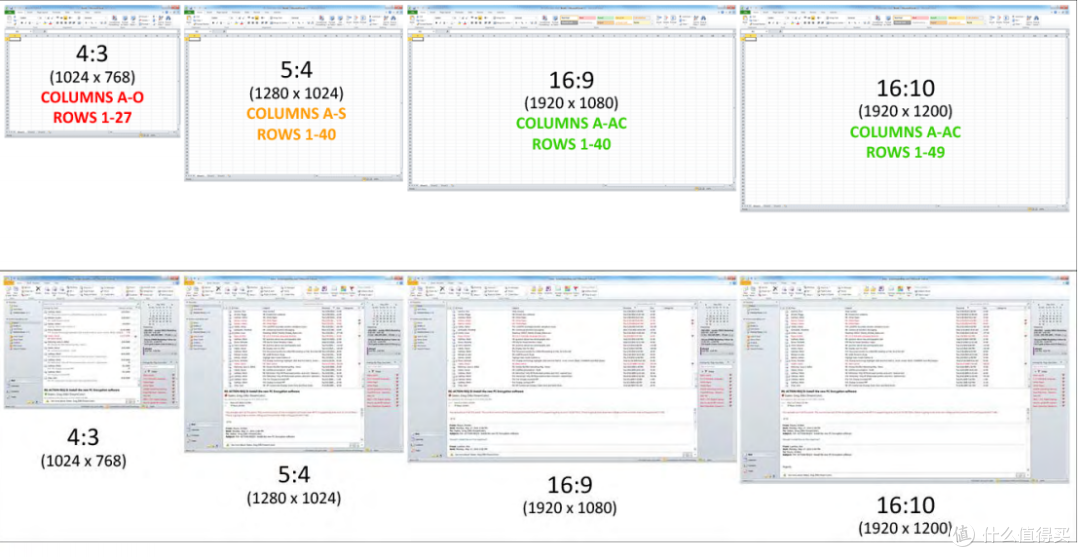Click the Delete X icon in 16:10 Outlook ribbon
This screenshot has height=557, width=1080.
[774, 290]
